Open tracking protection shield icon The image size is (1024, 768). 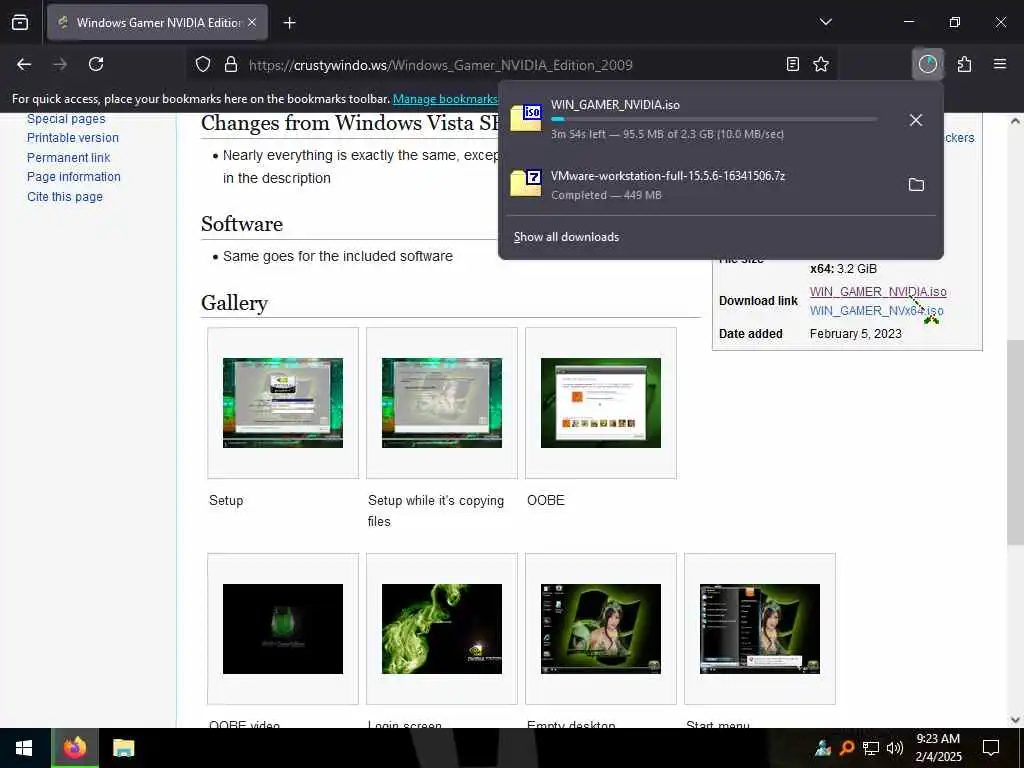coord(203,65)
